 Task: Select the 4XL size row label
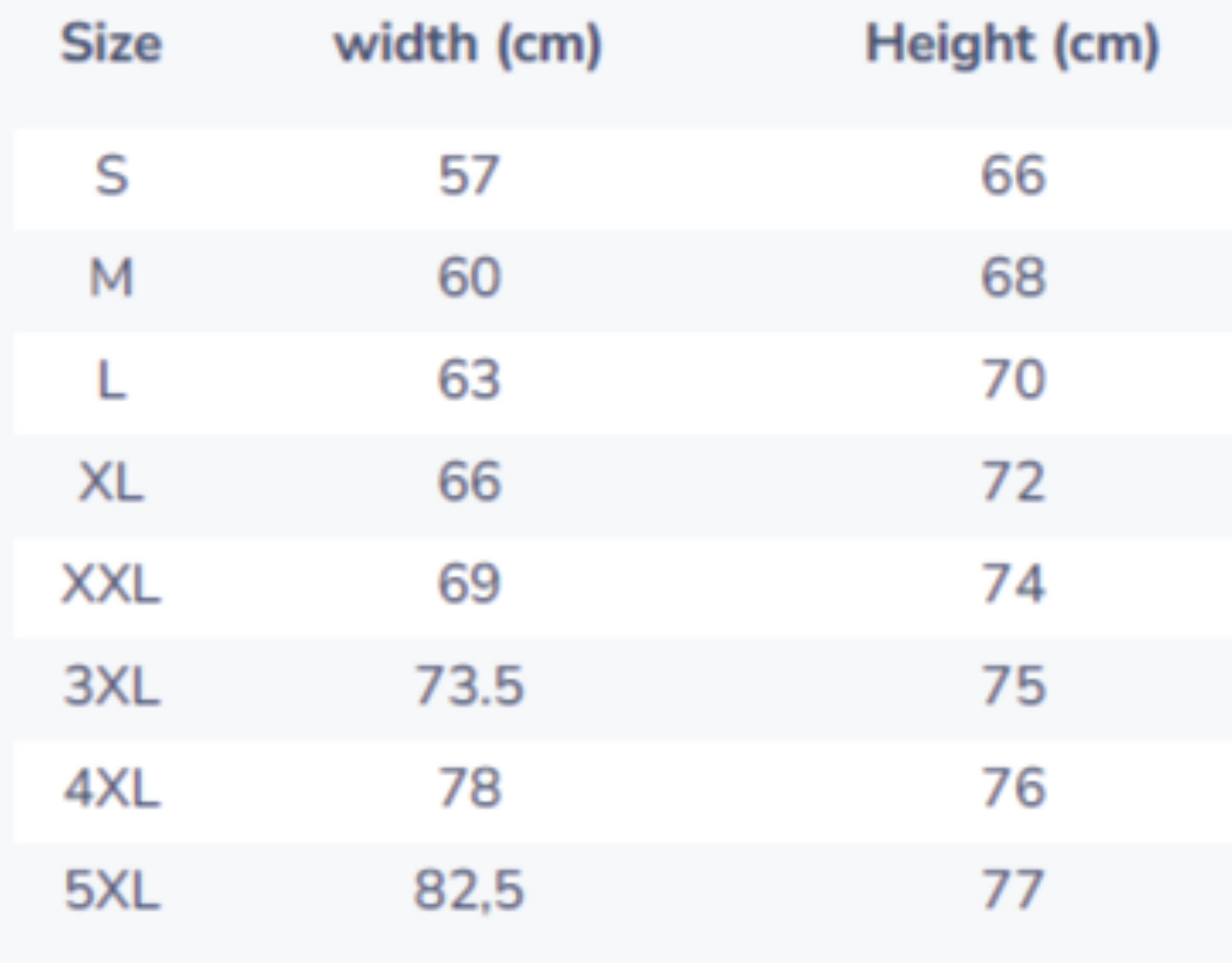[x=111, y=789]
